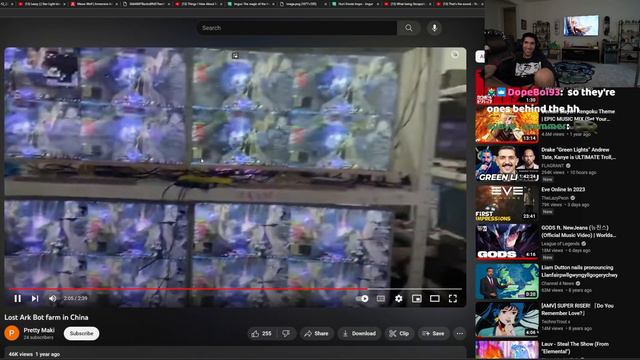Share this video
640x360 pixels.
(316, 333)
